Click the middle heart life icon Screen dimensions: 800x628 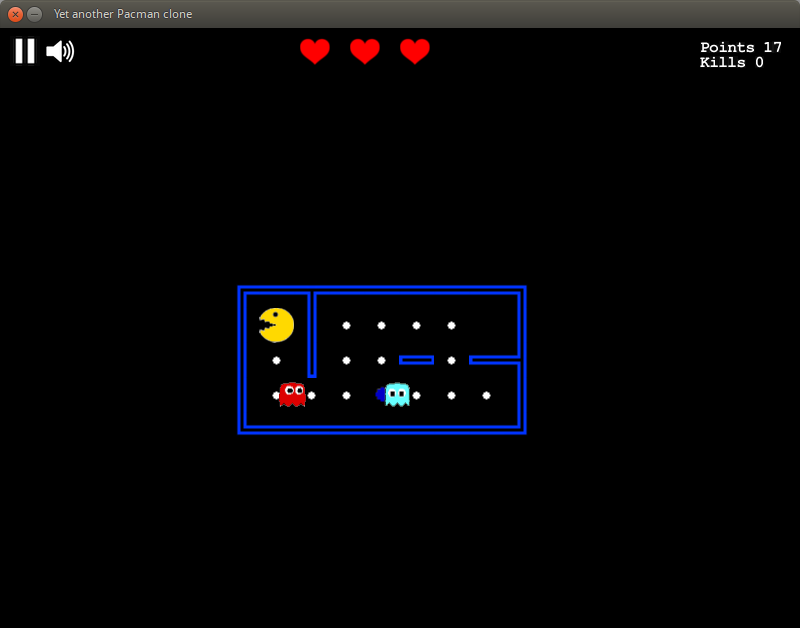365,52
